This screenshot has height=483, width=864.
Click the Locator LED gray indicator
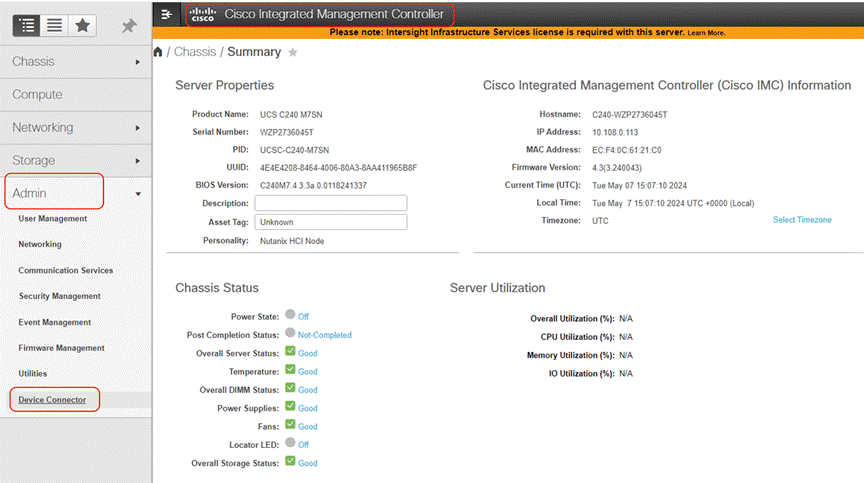point(290,442)
